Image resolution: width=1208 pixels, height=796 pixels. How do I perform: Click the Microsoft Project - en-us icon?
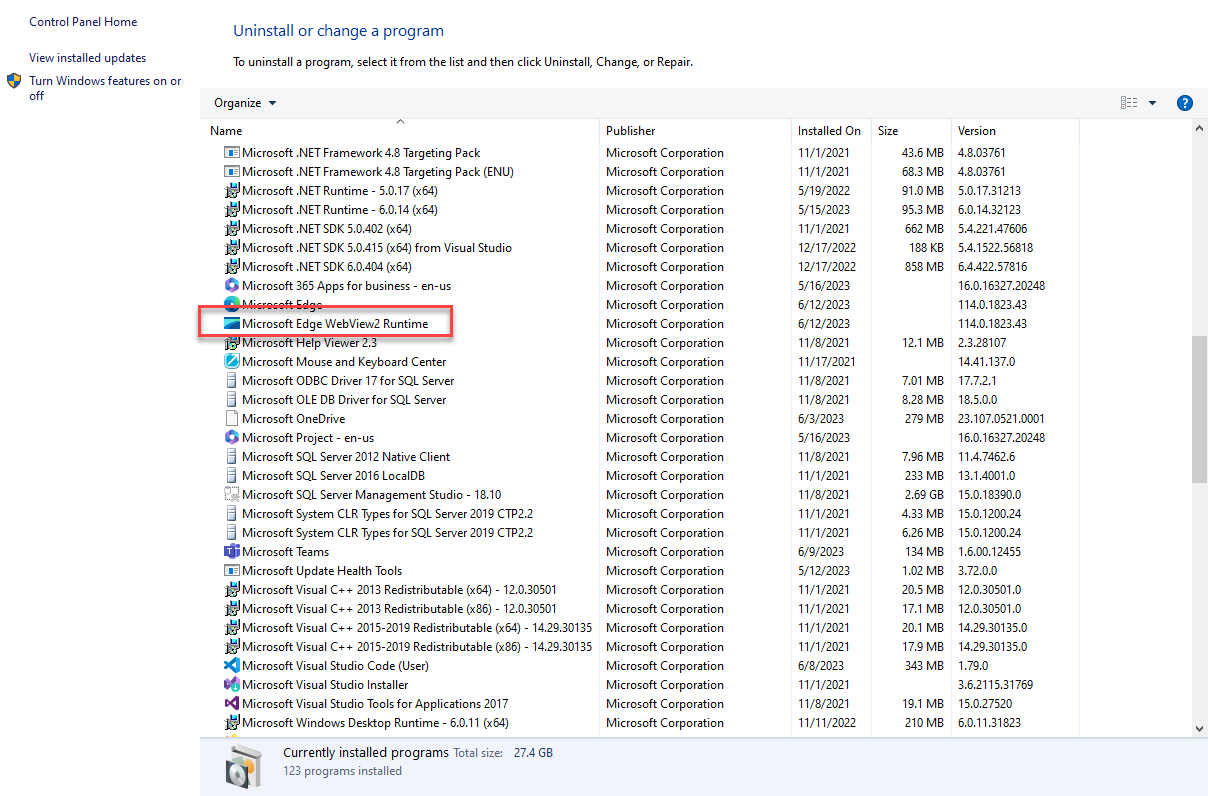(x=232, y=438)
